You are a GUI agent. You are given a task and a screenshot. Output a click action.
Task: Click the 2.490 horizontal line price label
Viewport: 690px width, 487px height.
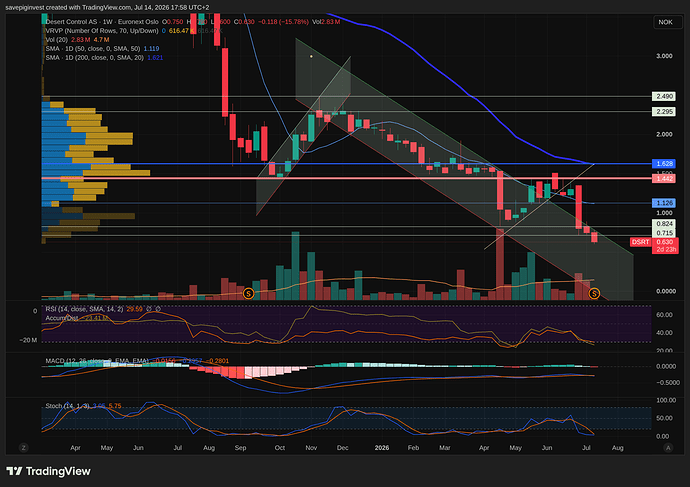click(x=664, y=96)
